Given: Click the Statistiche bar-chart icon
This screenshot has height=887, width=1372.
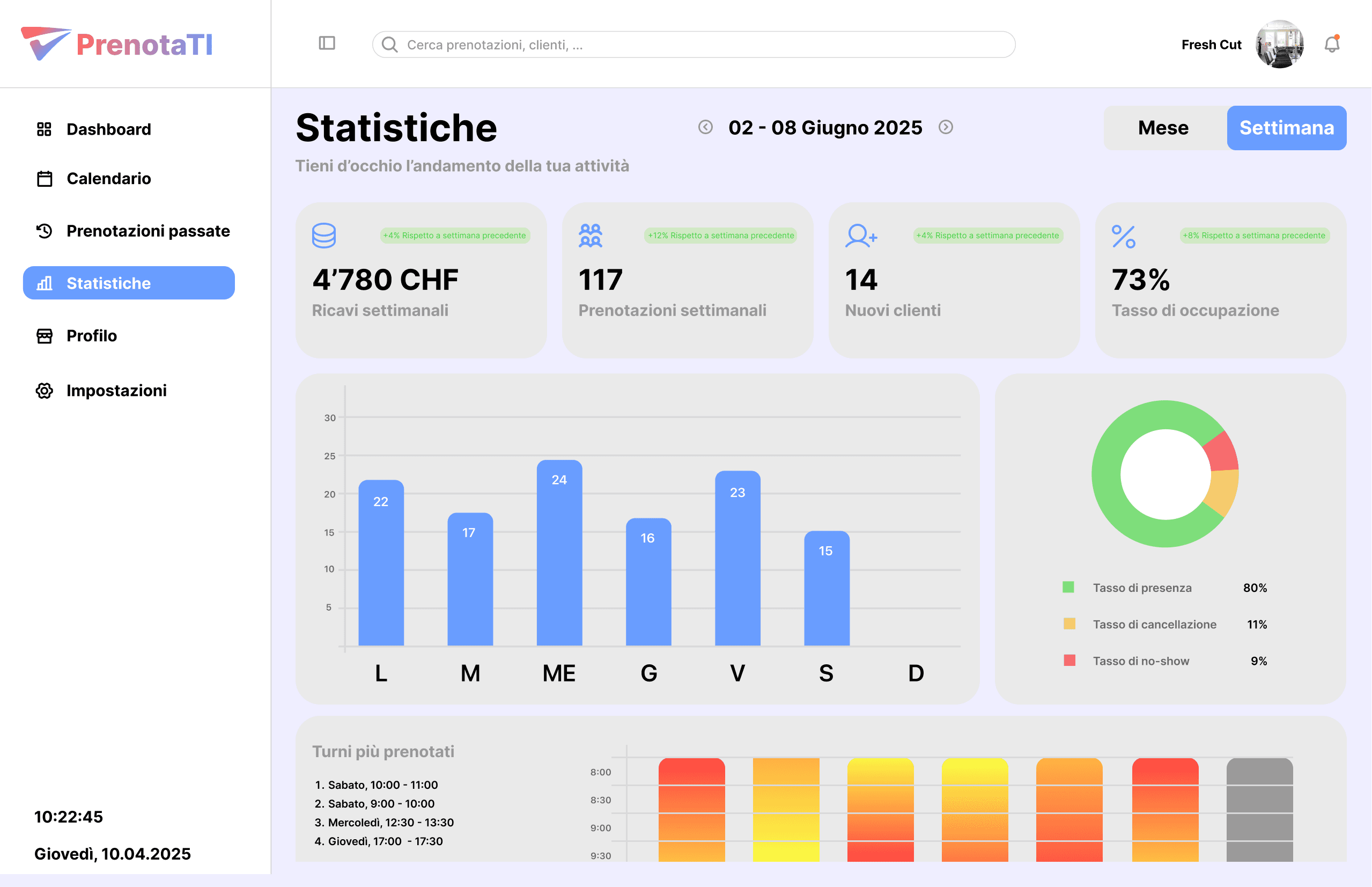Looking at the screenshot, I should tap(44, 283).
